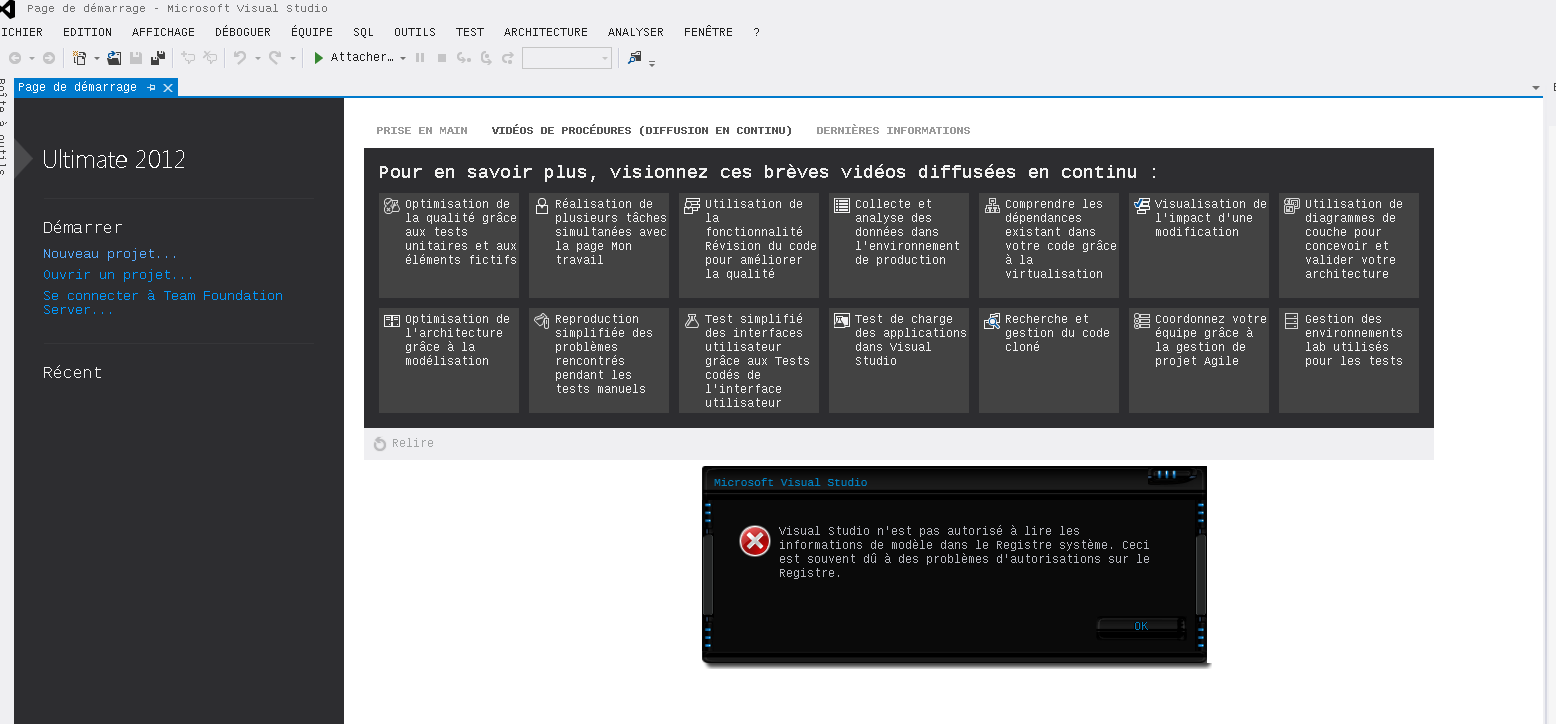Click the Step Out debug icon
Screen dimensions: 1556x724
tap(508, 58)
